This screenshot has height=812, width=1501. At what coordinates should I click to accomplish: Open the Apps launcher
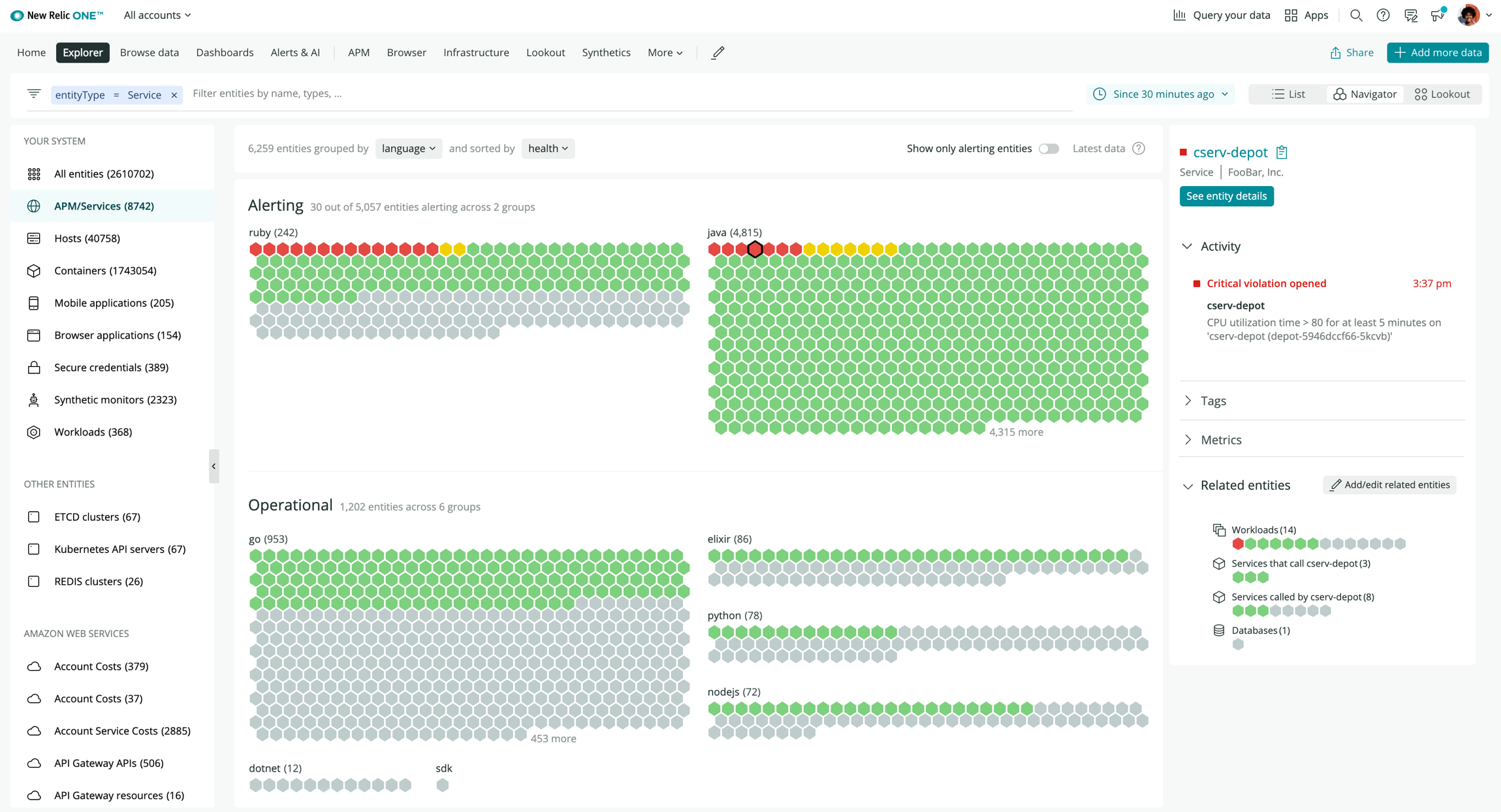coord(1306,15)
